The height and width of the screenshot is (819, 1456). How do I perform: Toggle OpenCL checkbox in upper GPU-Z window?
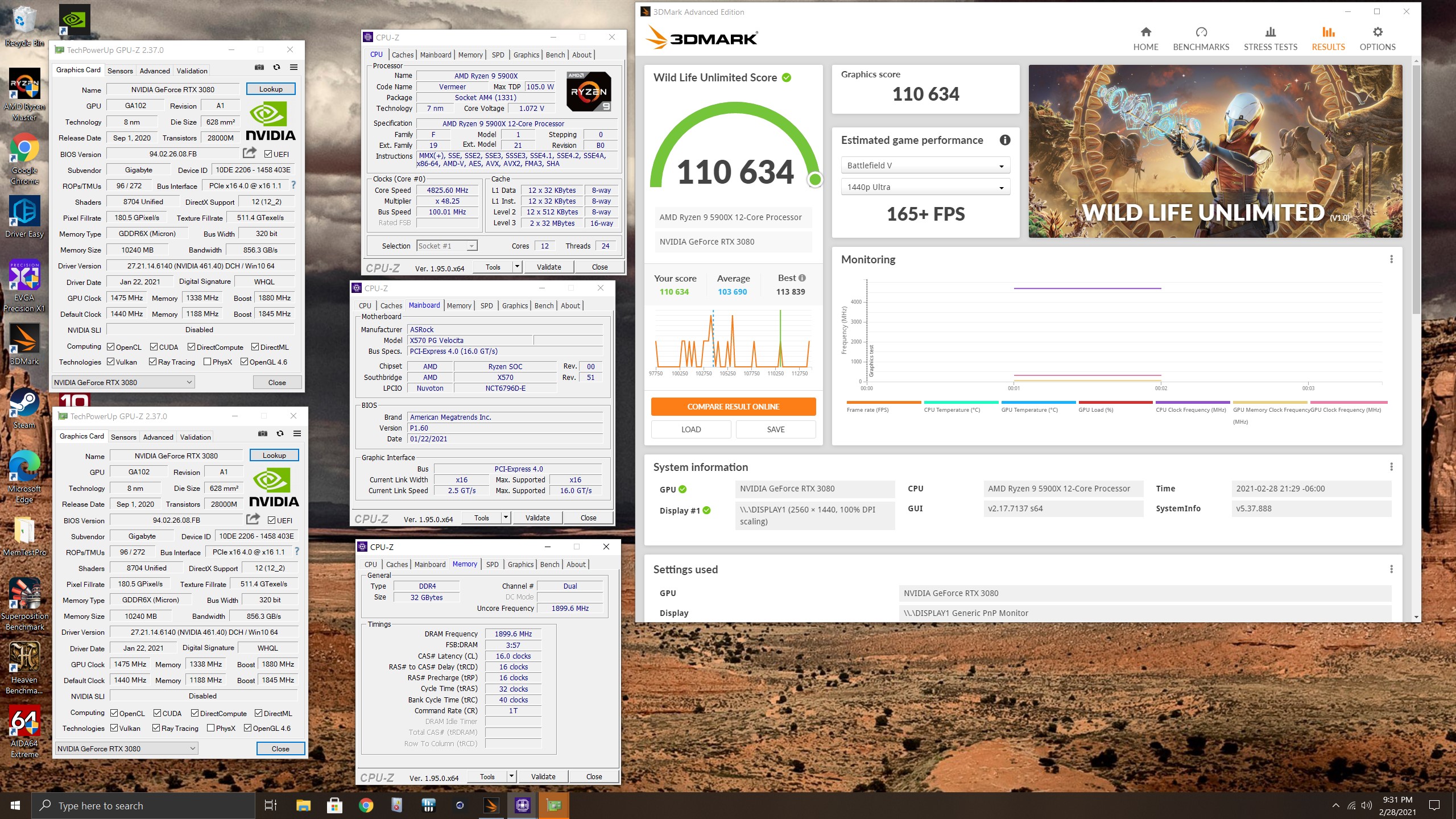tap(111, 347)
